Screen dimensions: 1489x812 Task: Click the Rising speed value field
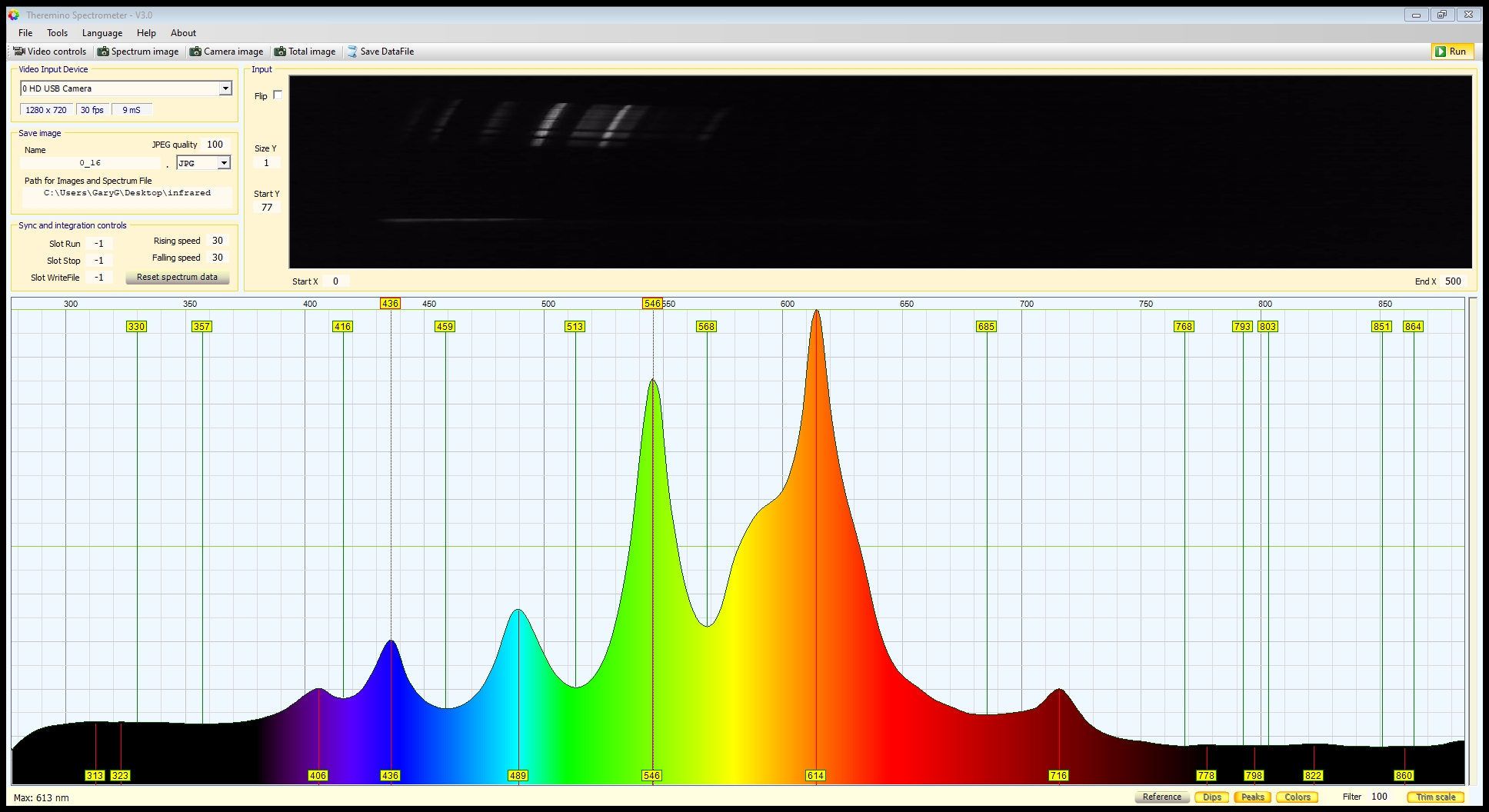[217, 241]
